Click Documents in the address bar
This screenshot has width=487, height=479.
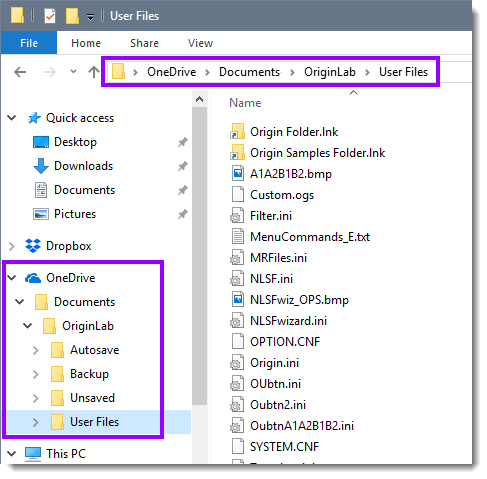pos(249,72)
